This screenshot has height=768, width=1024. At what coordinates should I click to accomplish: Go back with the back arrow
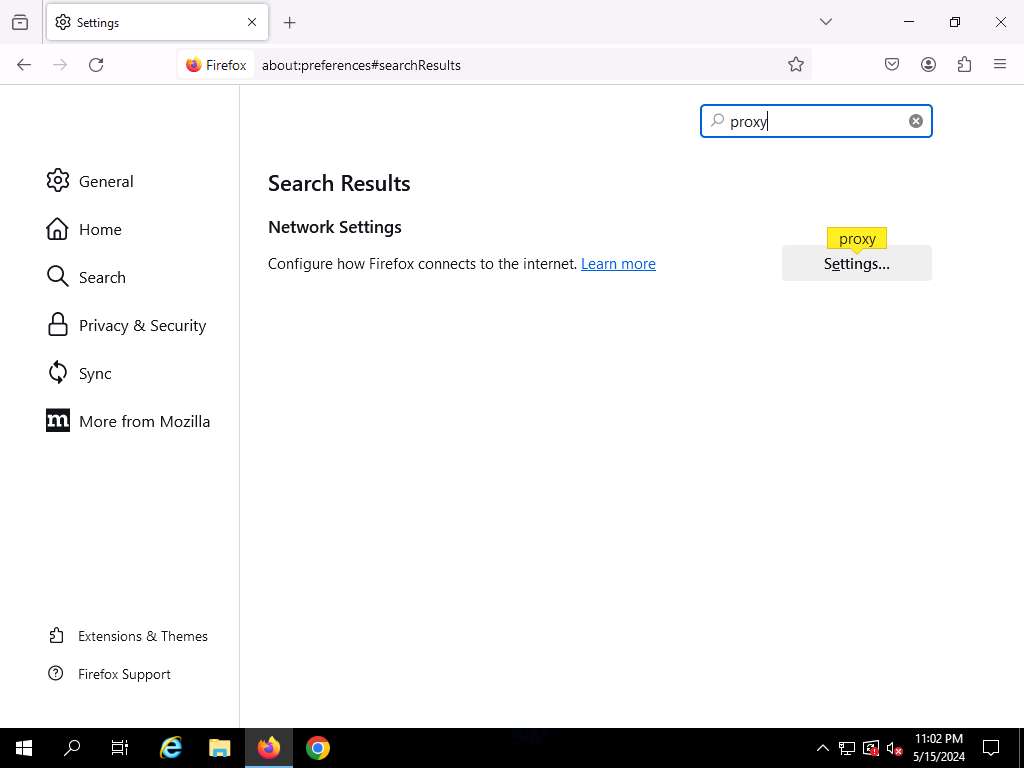pyautogui.click(x=24, y=65)
